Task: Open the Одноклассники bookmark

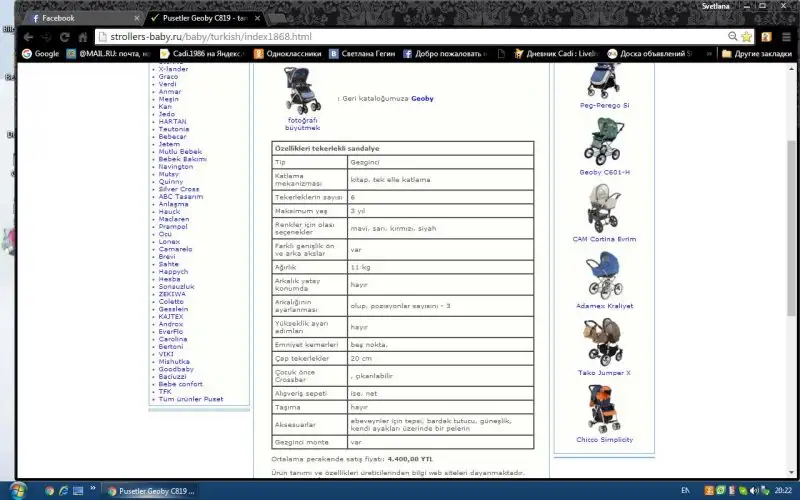Action: tap(288, 54)
